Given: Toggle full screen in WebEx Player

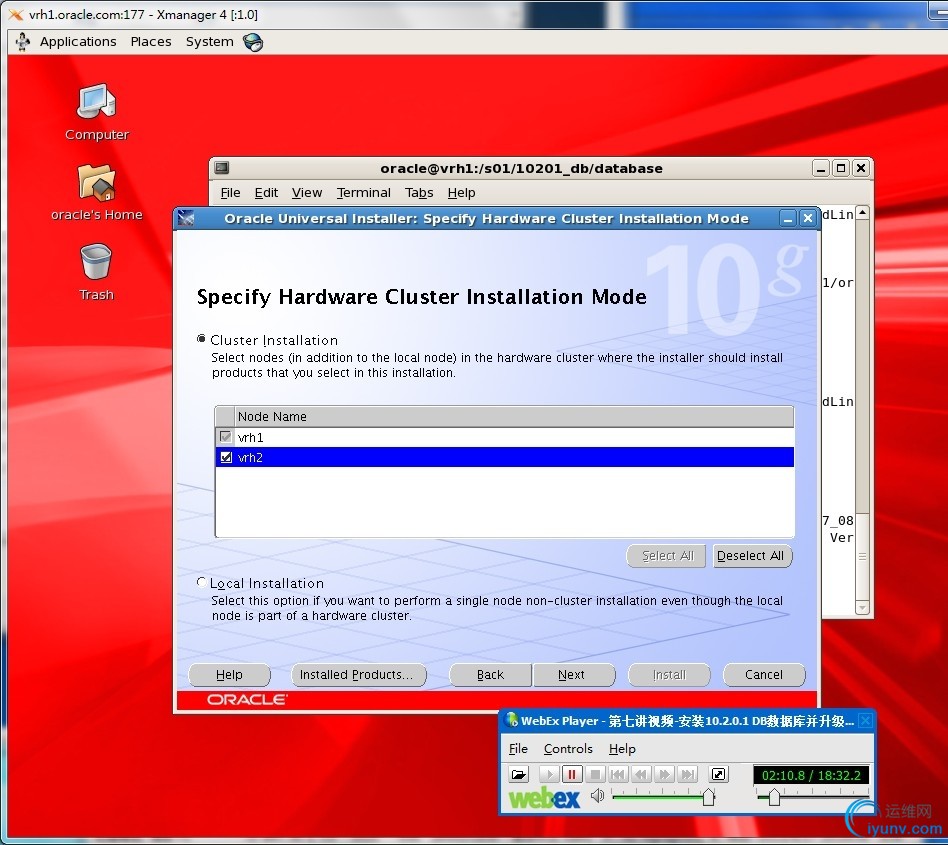Looking at the screenshot, I should [x=718, y=774].
